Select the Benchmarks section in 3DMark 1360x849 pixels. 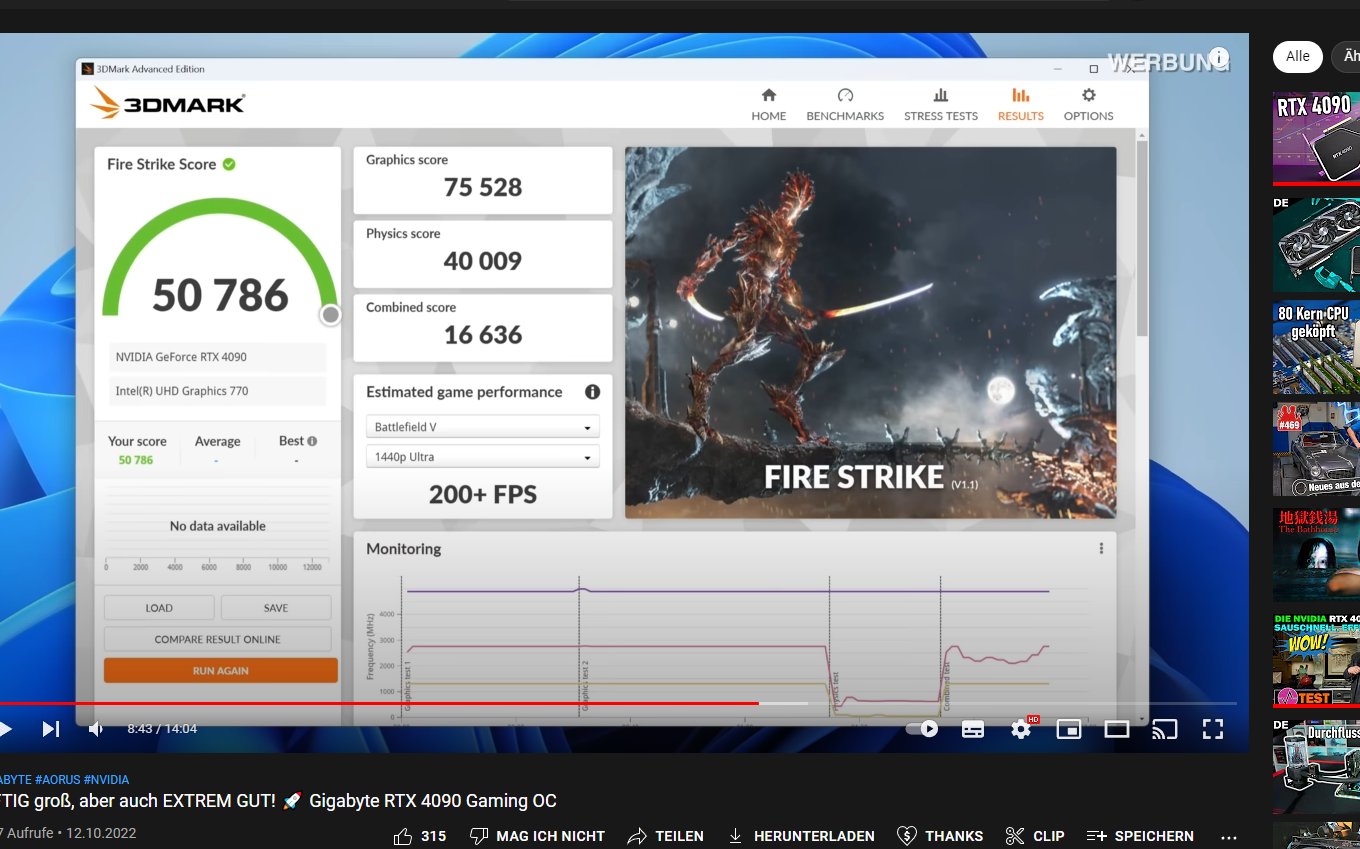click(844, 105)
